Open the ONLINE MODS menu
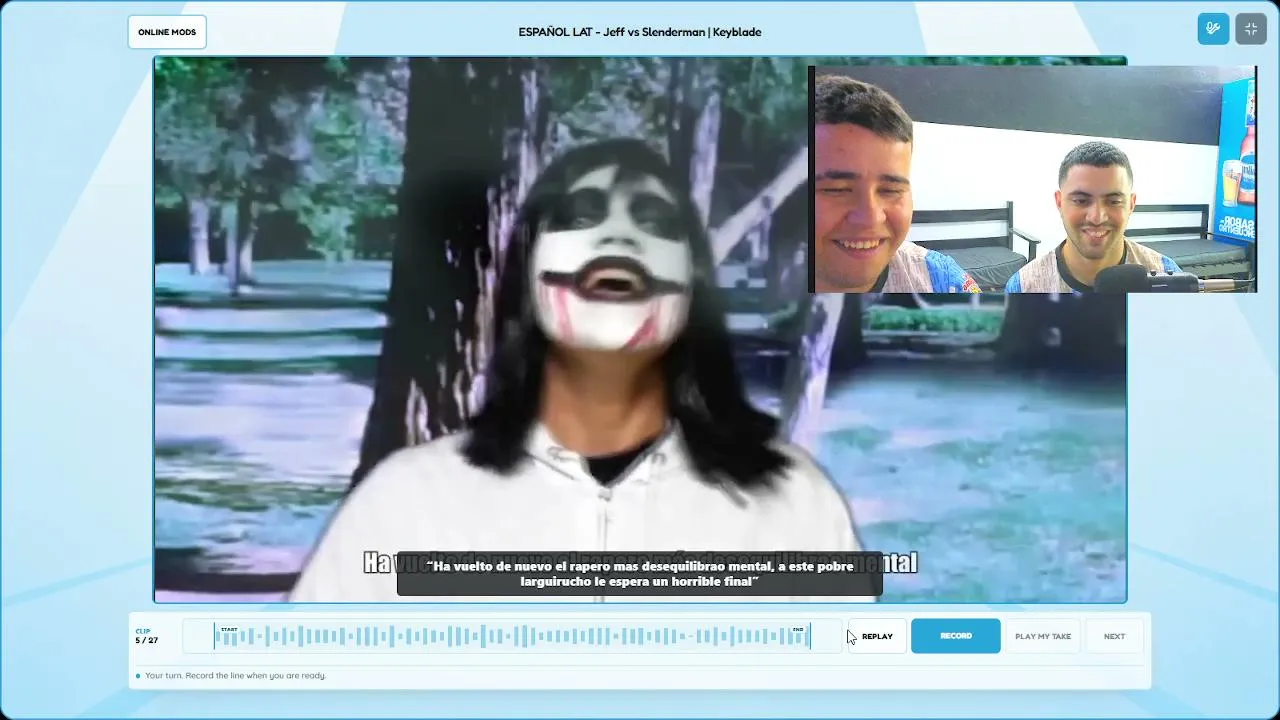The width and height of the screenshot is (1280, 720). click(167, 32)
